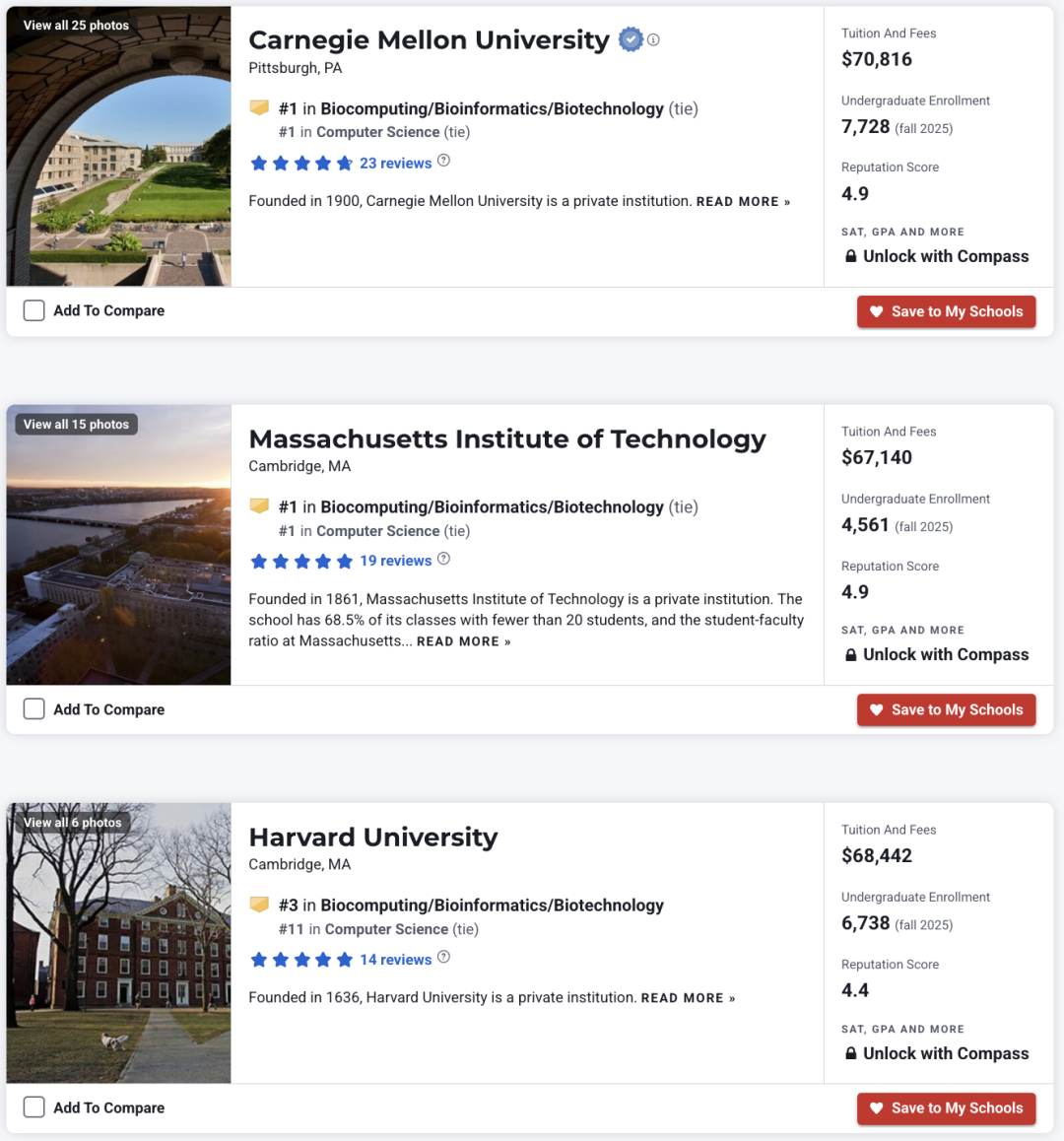Expand READ MORE for MIT description
This screenshot has width=1064, height=1141.
tap(464, 641)
